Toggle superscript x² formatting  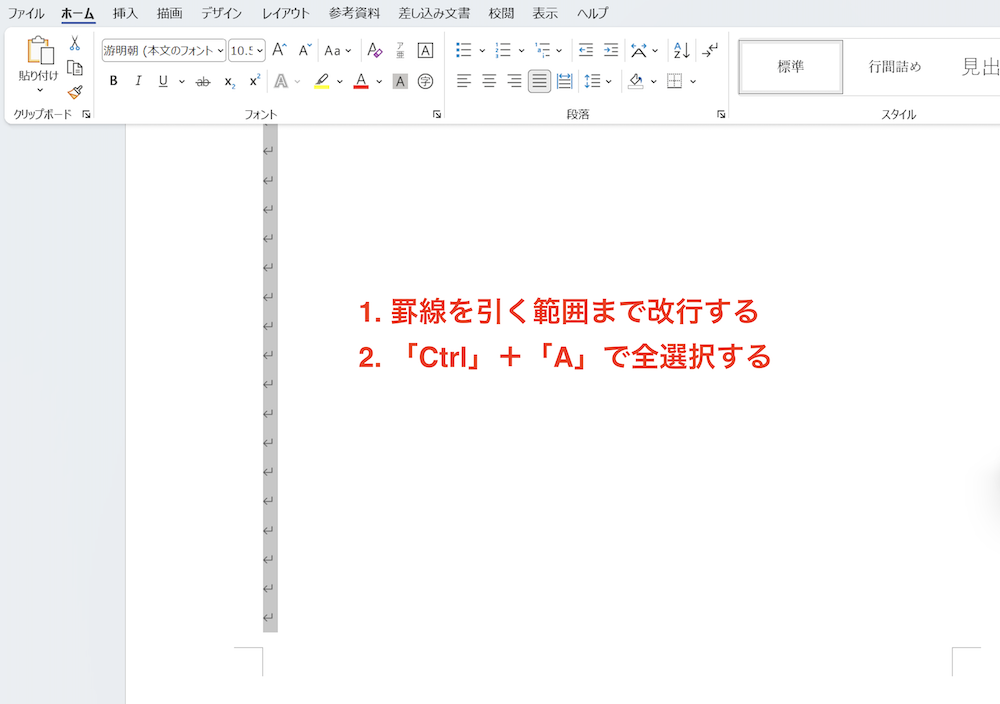click(254, 80)
